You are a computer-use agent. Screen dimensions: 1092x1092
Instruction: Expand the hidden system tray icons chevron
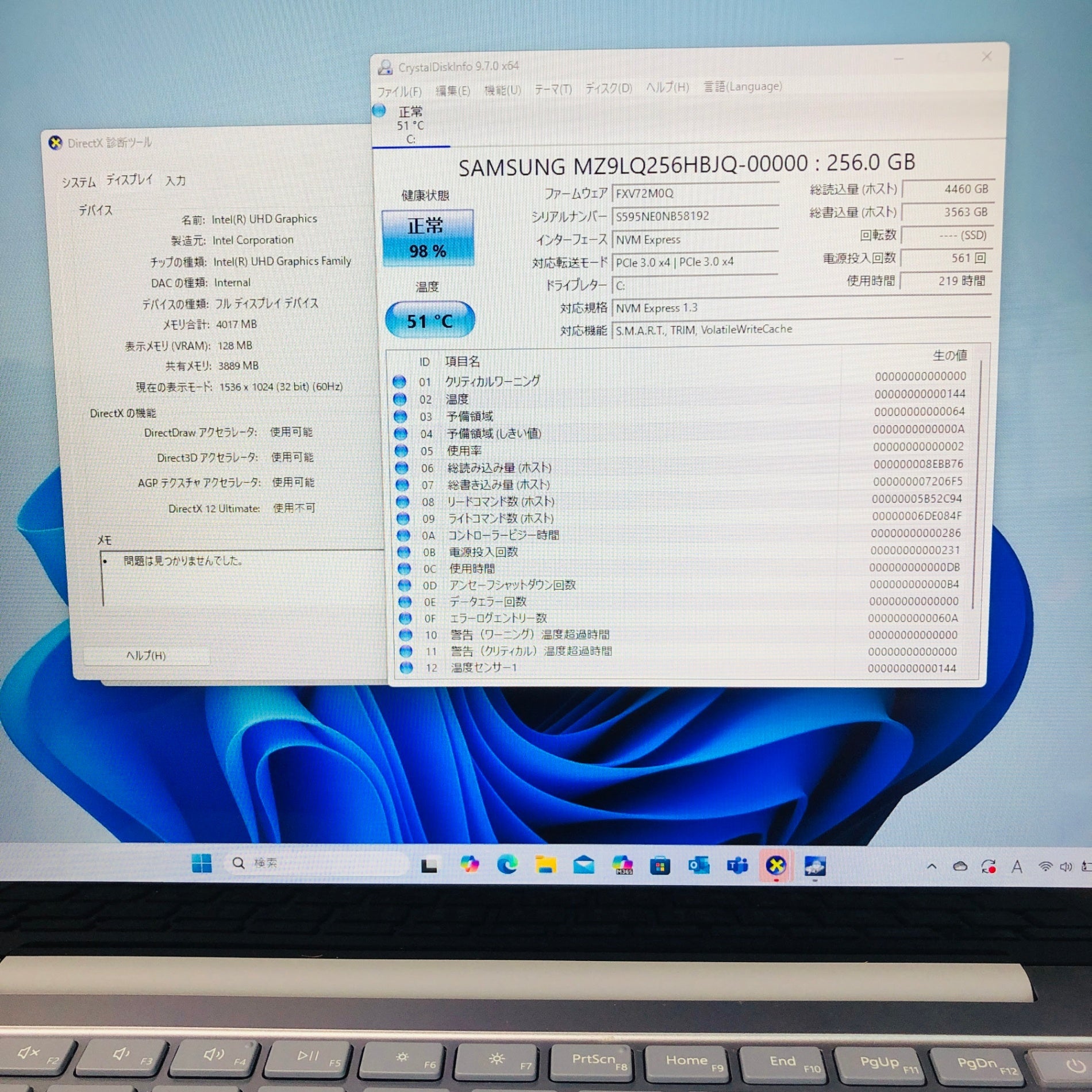coord(932,867)
